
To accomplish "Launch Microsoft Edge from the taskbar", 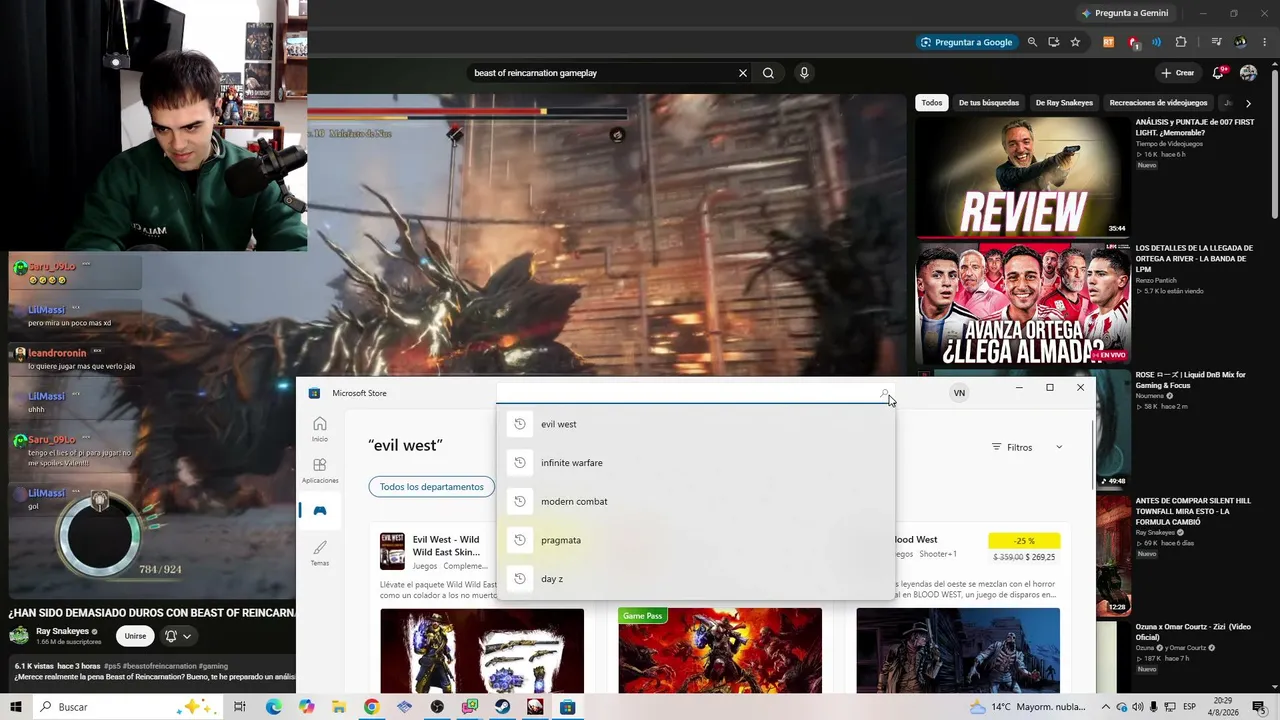I will (x=273, y=707).
